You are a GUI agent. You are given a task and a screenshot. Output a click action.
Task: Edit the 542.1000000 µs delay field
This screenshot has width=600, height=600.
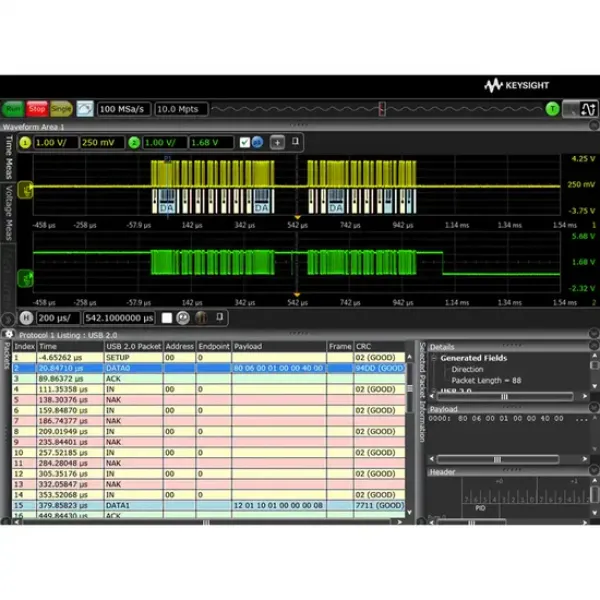(119, 318)
